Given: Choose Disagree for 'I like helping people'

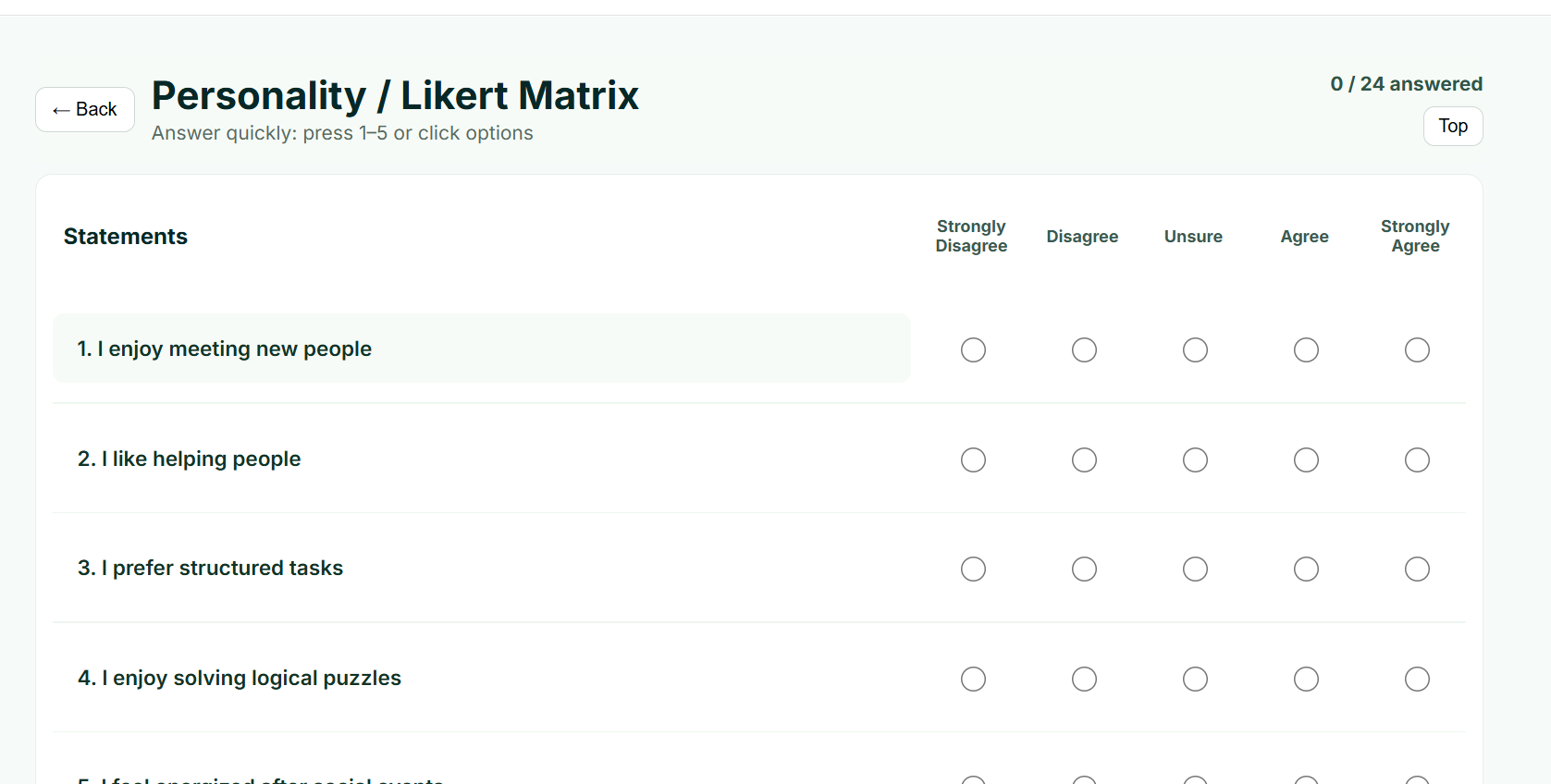Looking at the screenshot, I should click(x=1083, y=459).
